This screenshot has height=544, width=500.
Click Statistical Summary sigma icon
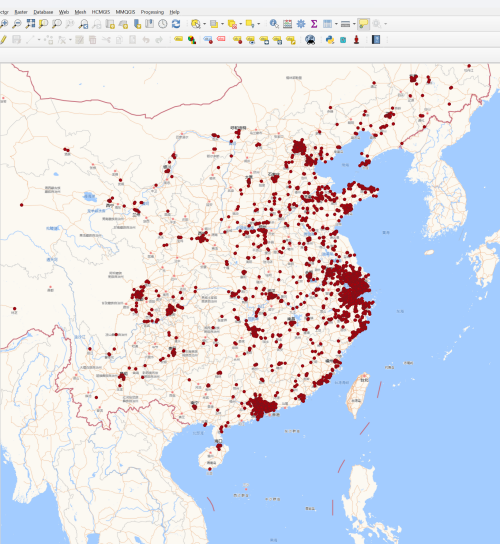[314, 24]
